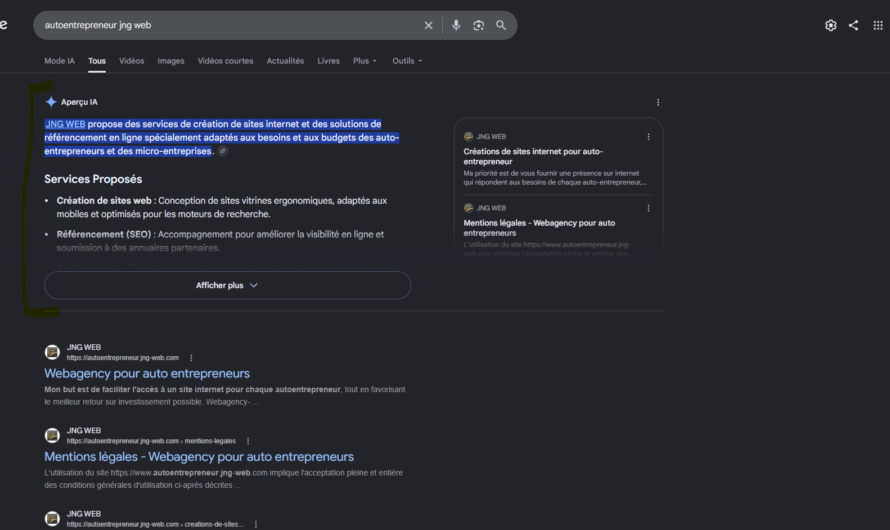The image size is (890, 530).
Task: Click the Aperçu IA label
Action: click(79, 102)
